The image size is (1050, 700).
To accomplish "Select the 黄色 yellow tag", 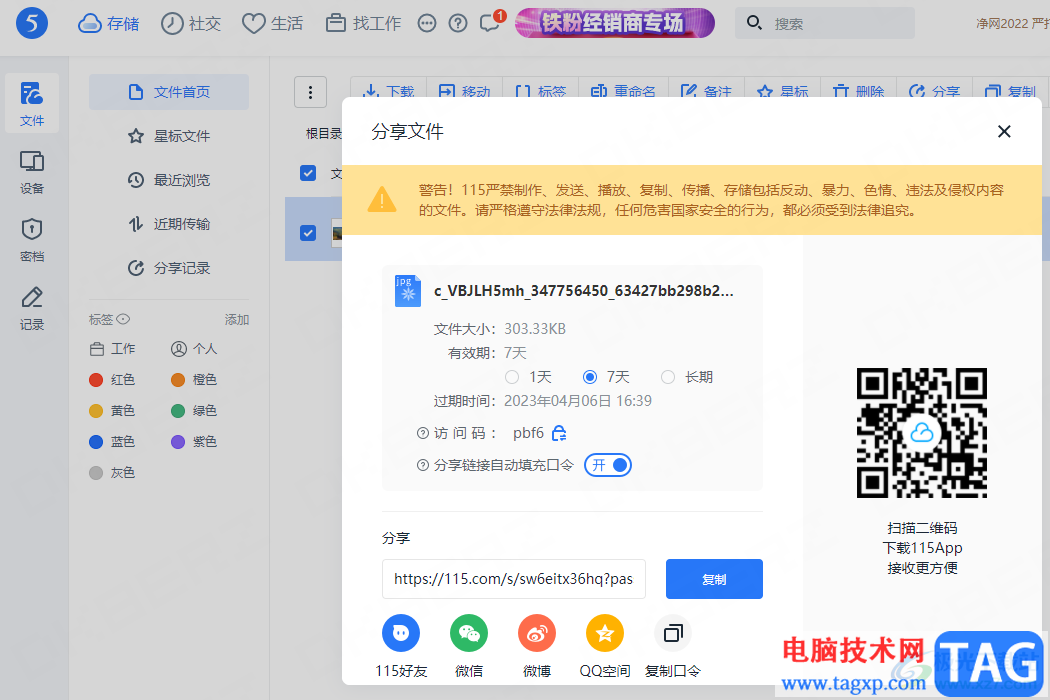I will click(x=112, y=411).
